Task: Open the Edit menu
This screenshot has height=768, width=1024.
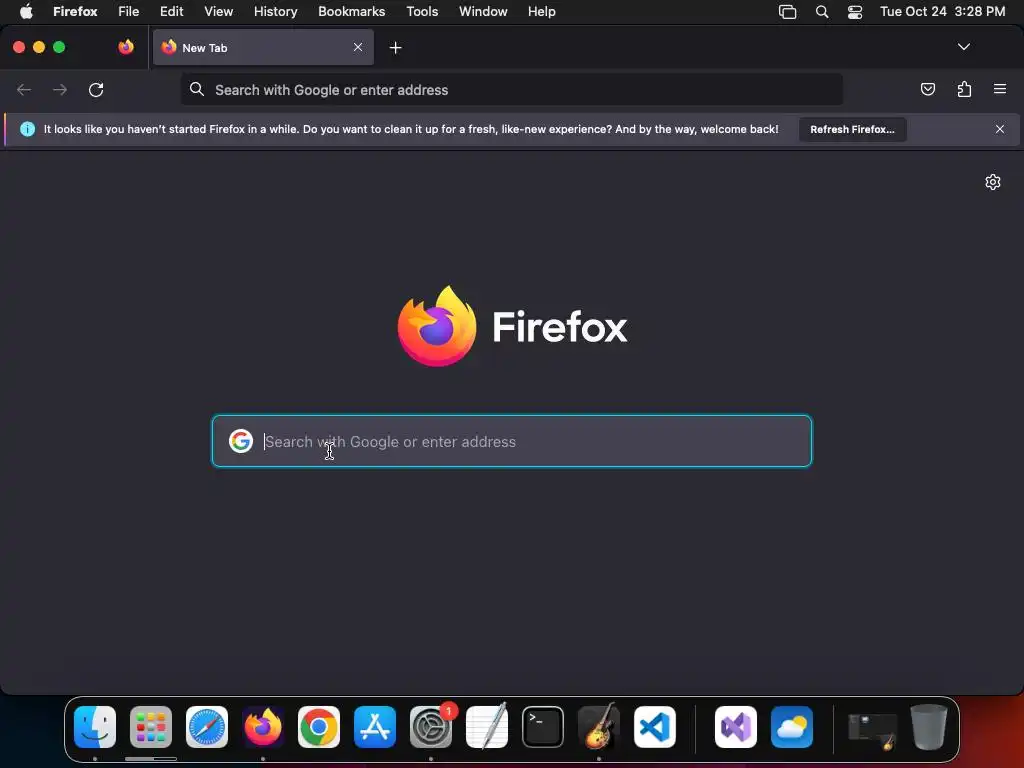Action: point(172,11)
